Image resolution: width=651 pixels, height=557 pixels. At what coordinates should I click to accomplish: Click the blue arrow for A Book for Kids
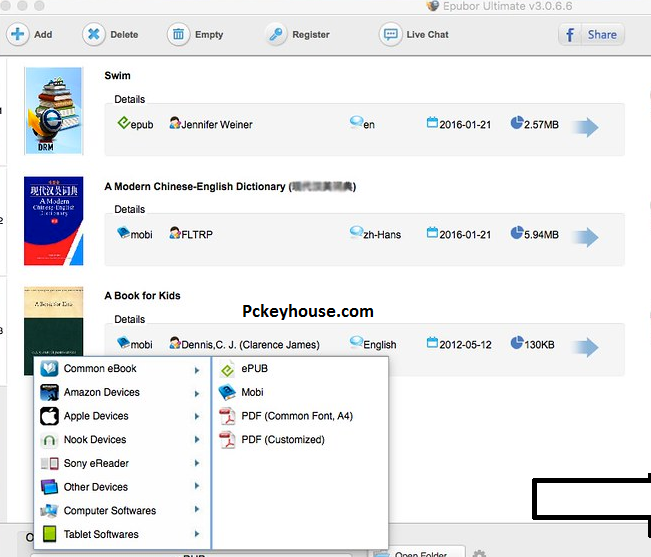[585, 347]
